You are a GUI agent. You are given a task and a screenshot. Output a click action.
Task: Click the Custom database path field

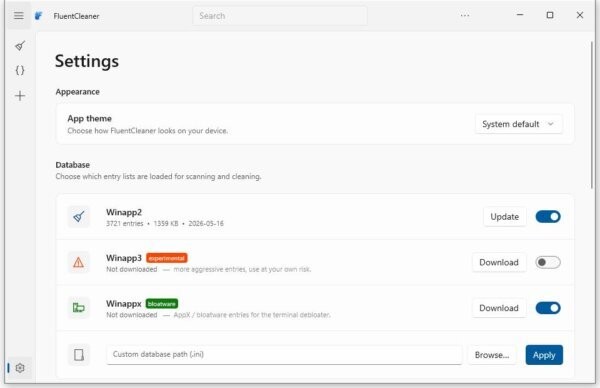click(284, 355)
